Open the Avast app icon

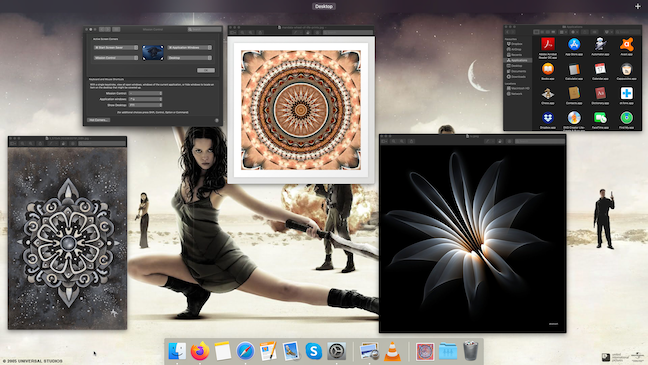[x=627, y=44]
